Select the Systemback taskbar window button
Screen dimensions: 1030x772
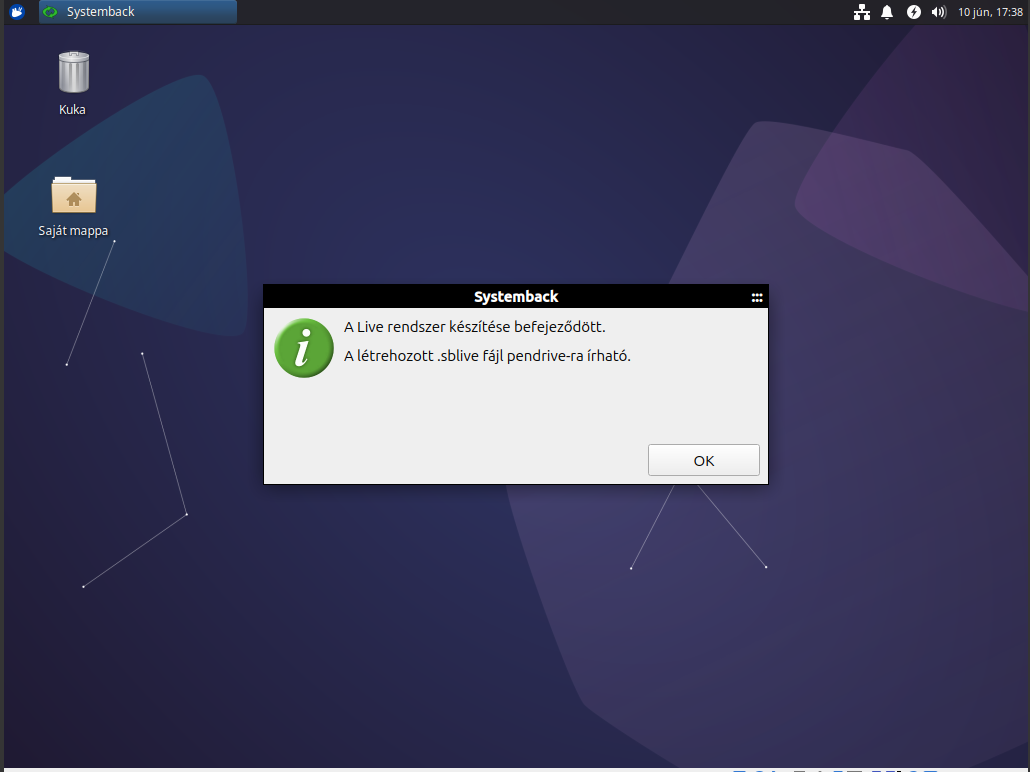(138, 12)
